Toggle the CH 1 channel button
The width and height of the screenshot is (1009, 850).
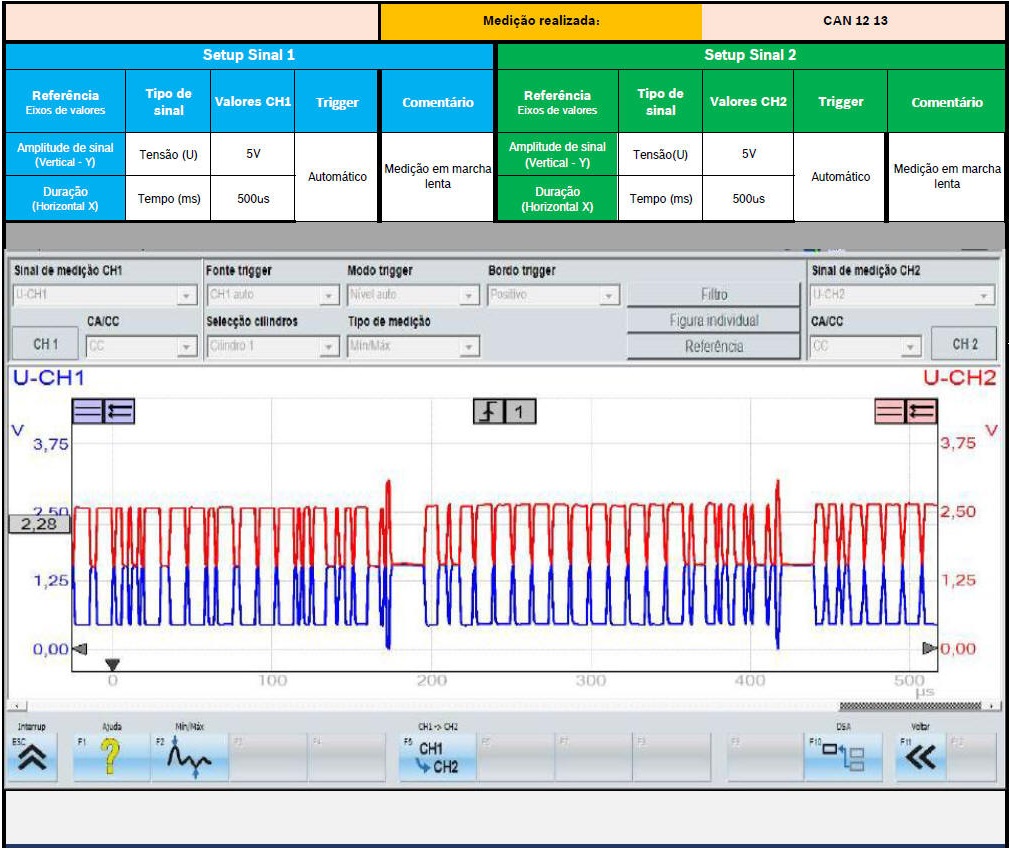pos(45,344)
